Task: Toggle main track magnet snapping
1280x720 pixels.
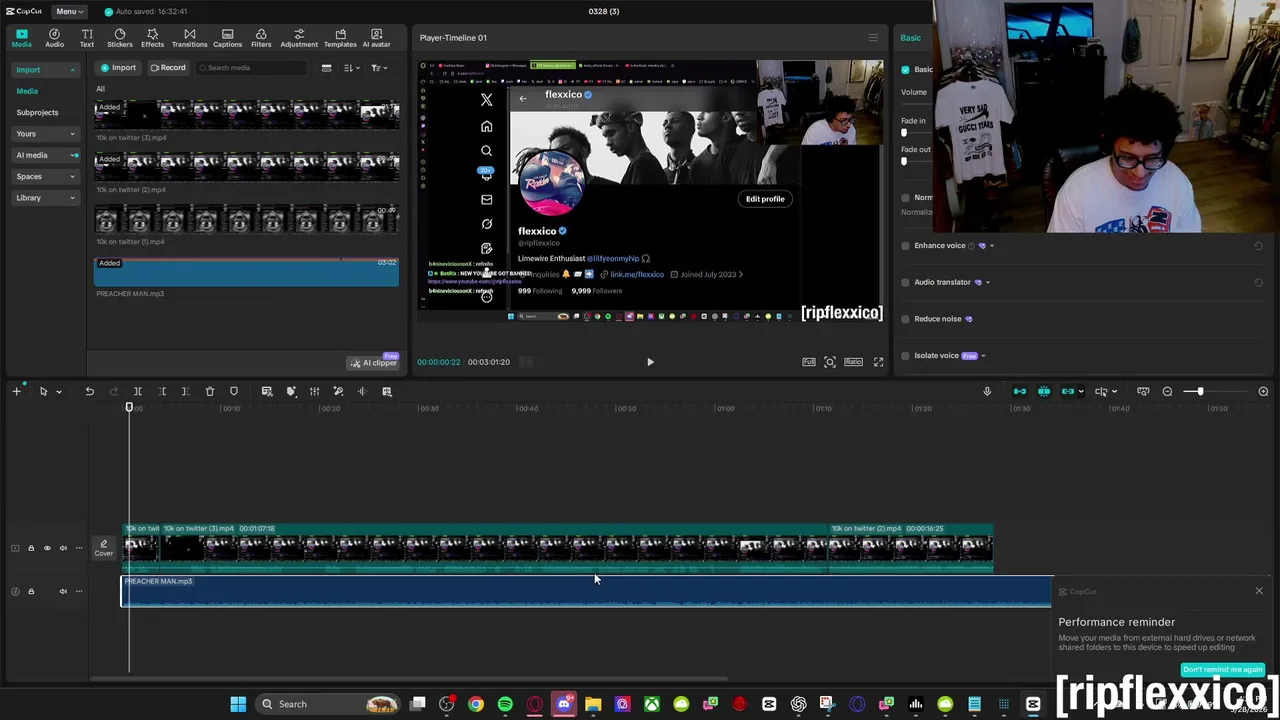Action: (x=1019, y=392)
